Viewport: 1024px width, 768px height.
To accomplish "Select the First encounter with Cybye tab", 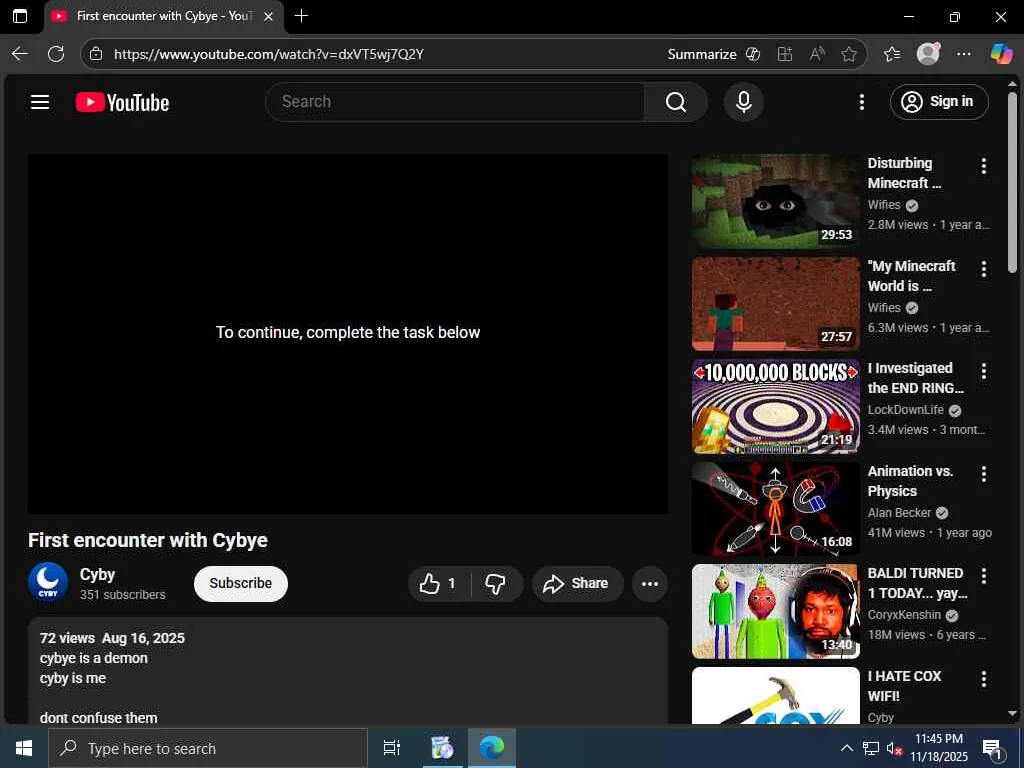I will tap(163, 16).
